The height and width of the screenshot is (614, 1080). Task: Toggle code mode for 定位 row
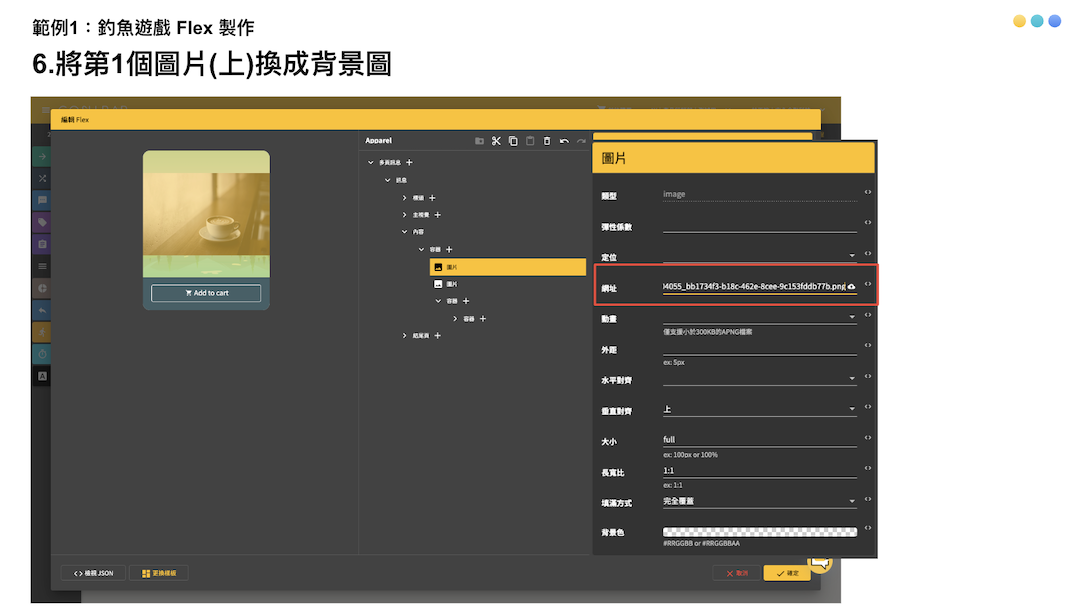868,254
